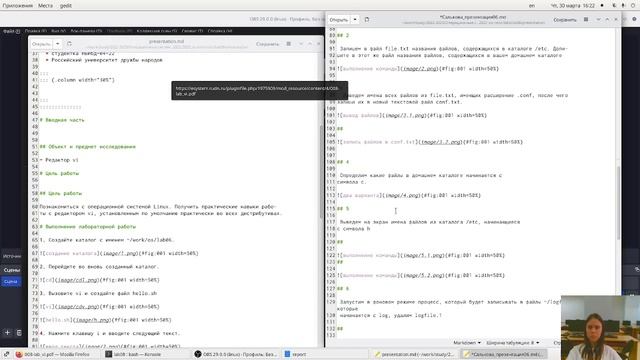Open clock showing Чт, 30 марта 16:22
This screenshot has height=360, width=640.
pyautogui.click(x=573, y=6)
